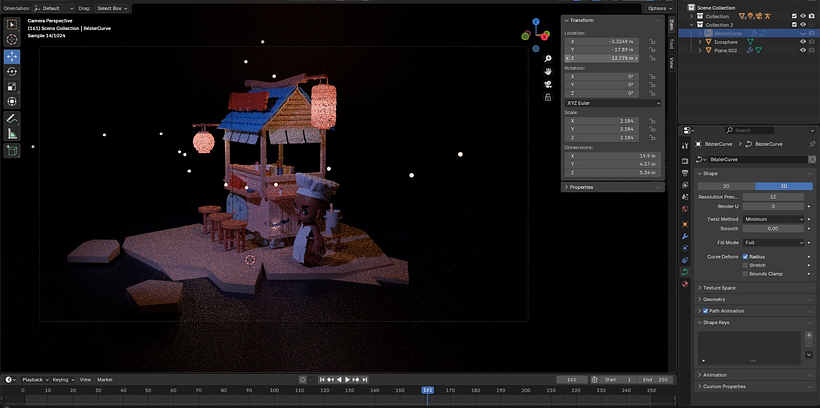The width and height of the screenshot is (820, 408).
Task: Enable the Stretch checkbox
Action: point(746,265)
